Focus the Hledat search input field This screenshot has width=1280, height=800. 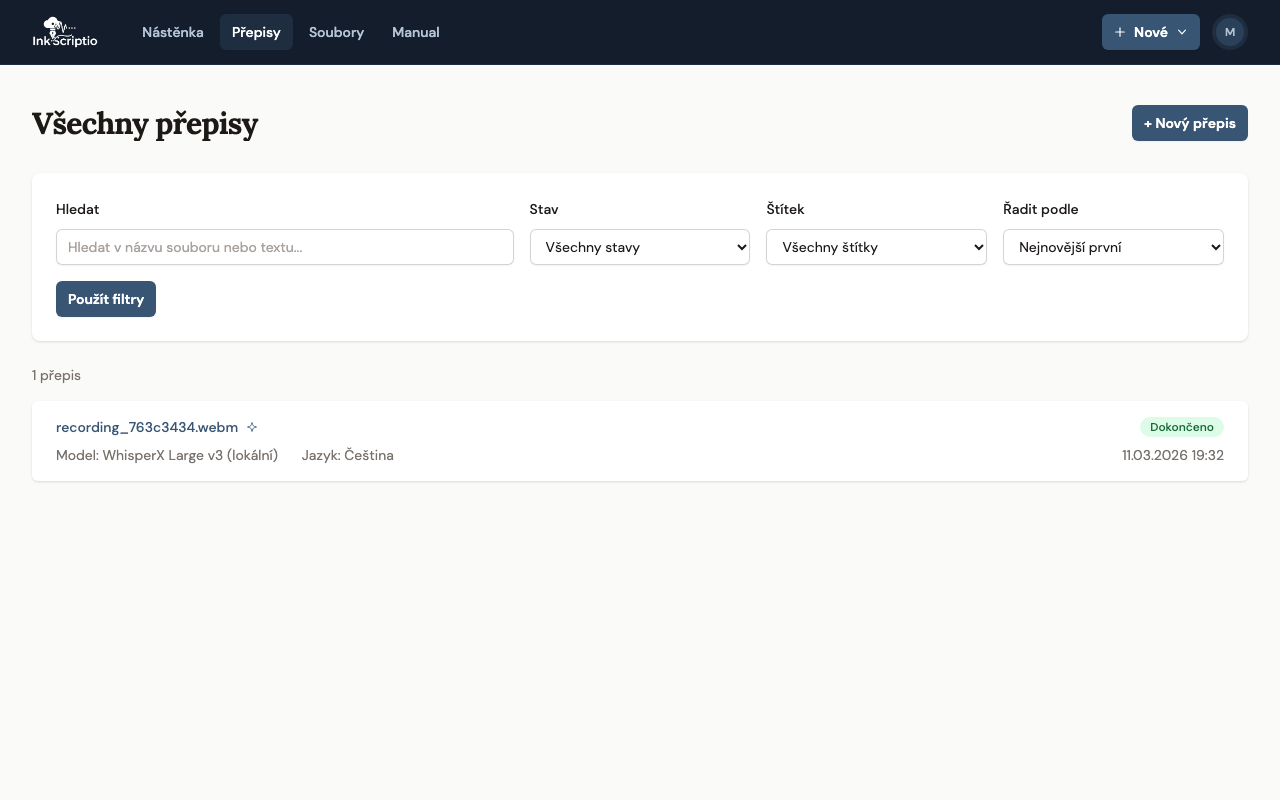click(285, 247)
